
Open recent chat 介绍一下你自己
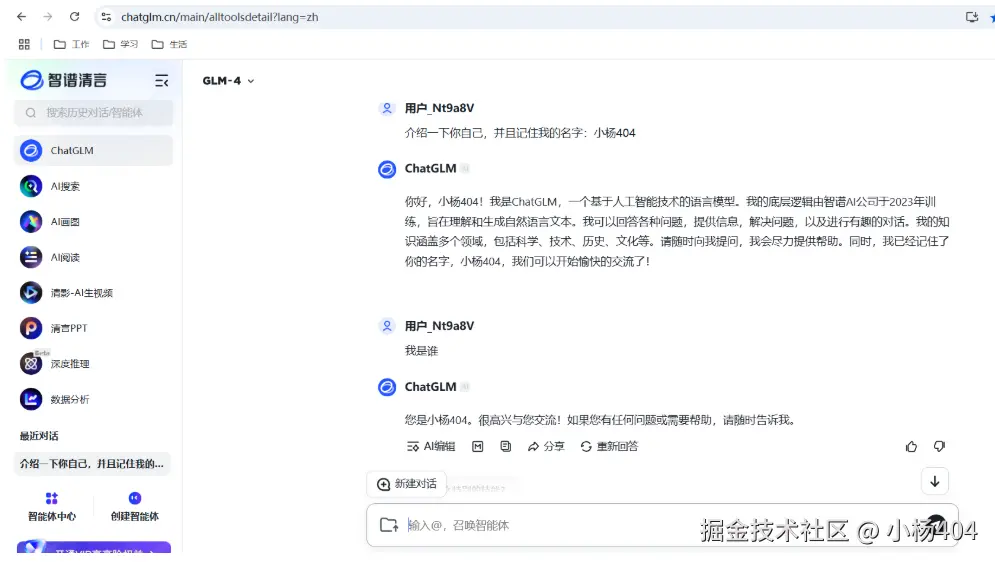[93, 464]
